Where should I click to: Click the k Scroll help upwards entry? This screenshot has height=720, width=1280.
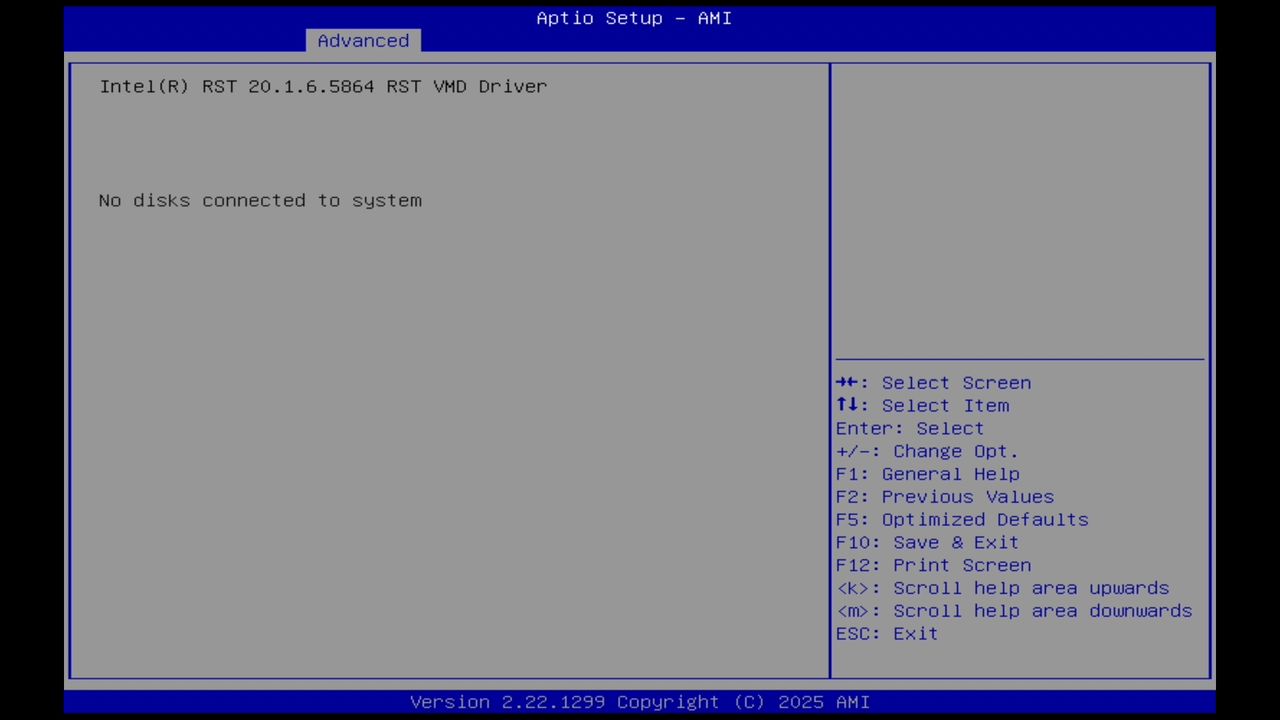(1002, 588)
